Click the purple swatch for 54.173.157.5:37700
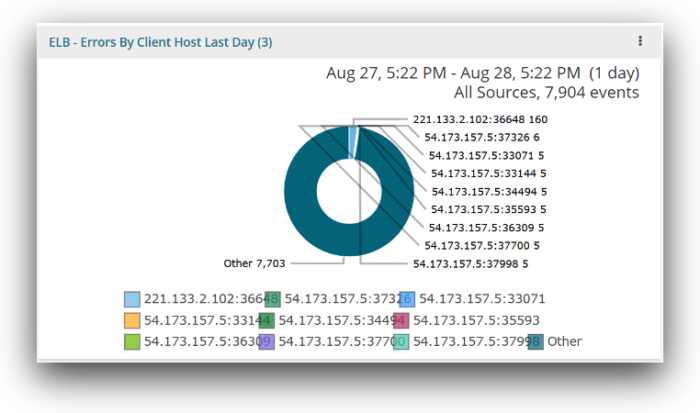Viewport: 700px width, 413px height. pyautogui.click(x=267, y=341)
